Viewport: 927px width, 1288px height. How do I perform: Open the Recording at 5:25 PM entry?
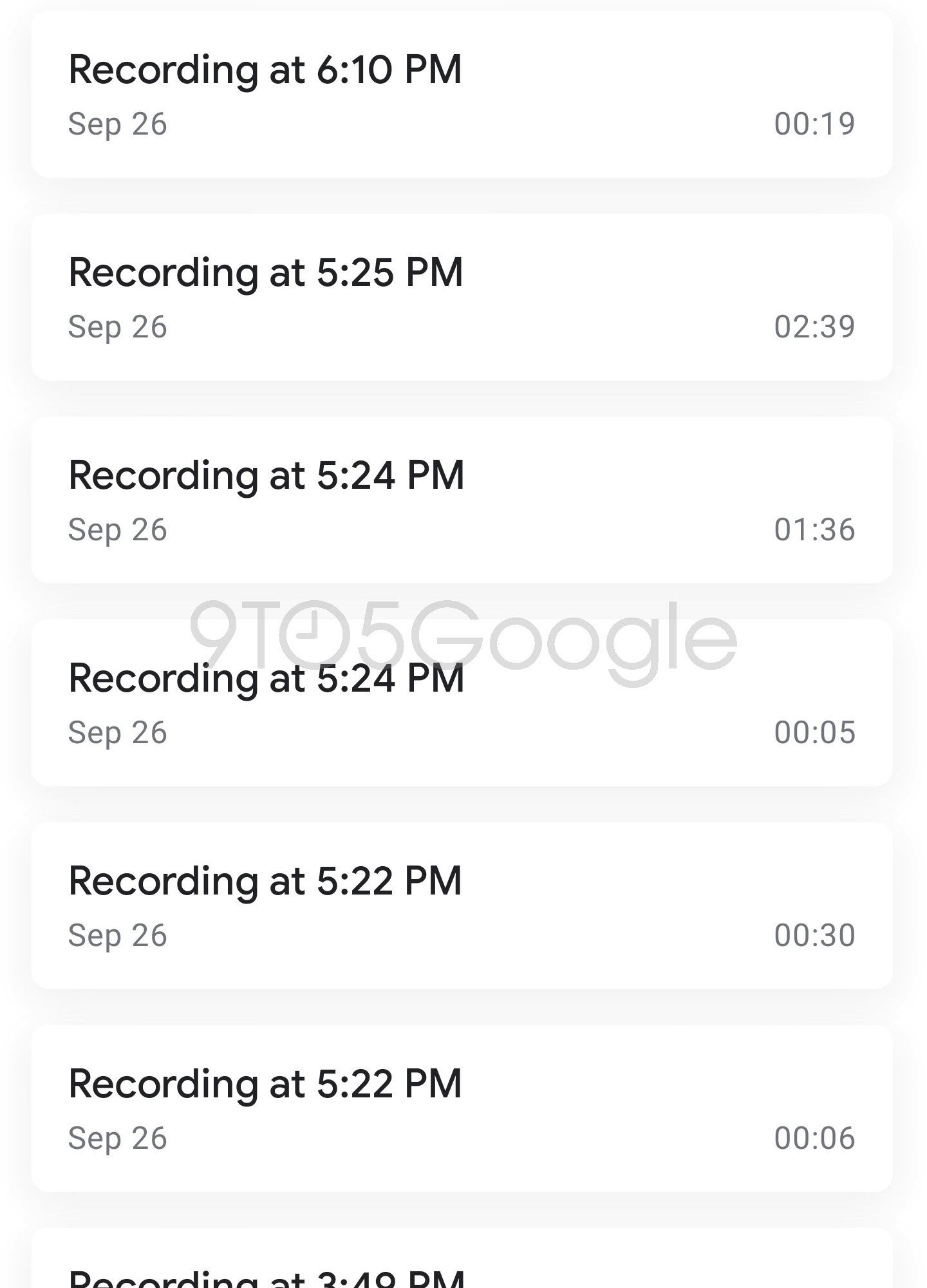click(x=266, y=272)
